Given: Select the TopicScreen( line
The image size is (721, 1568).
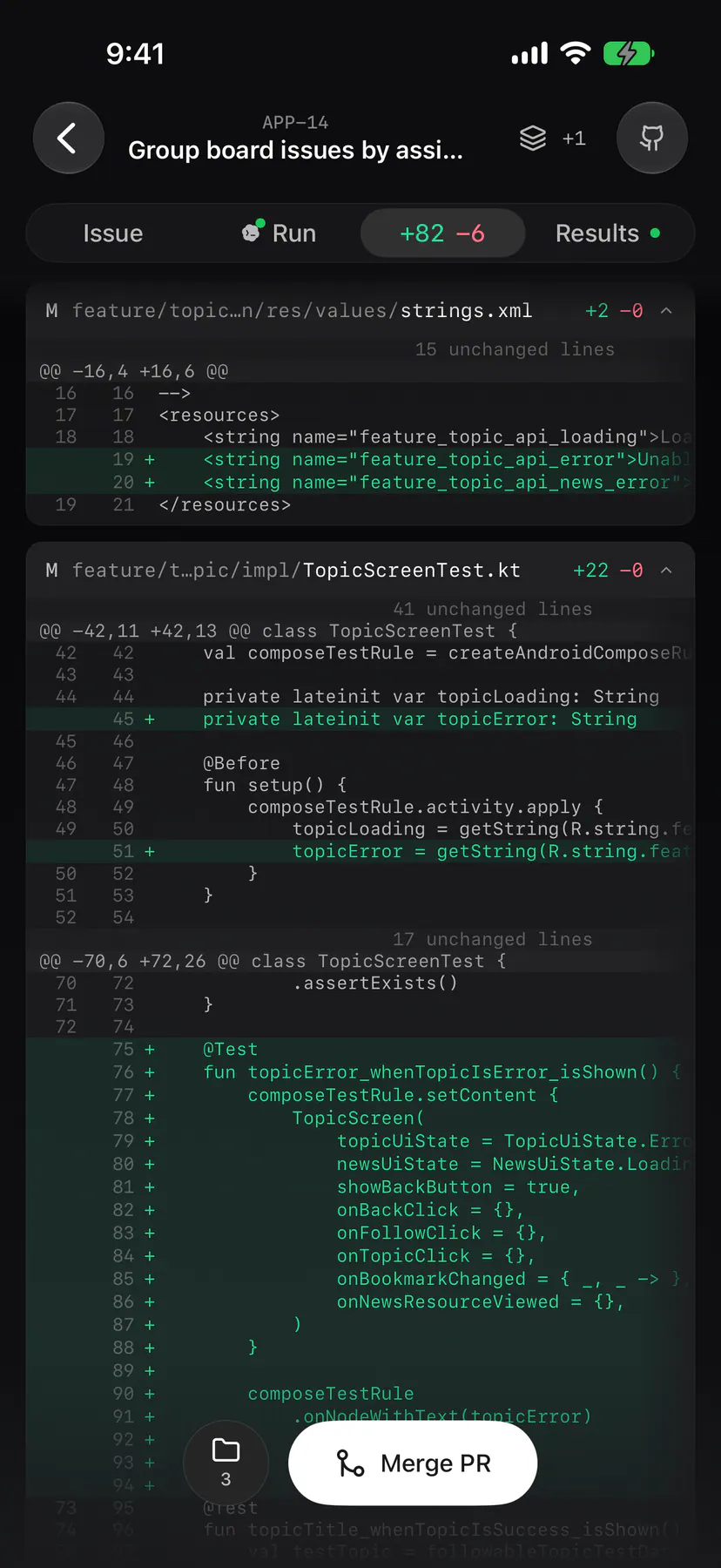Looking at the screenshot, I should point(360,1119).
